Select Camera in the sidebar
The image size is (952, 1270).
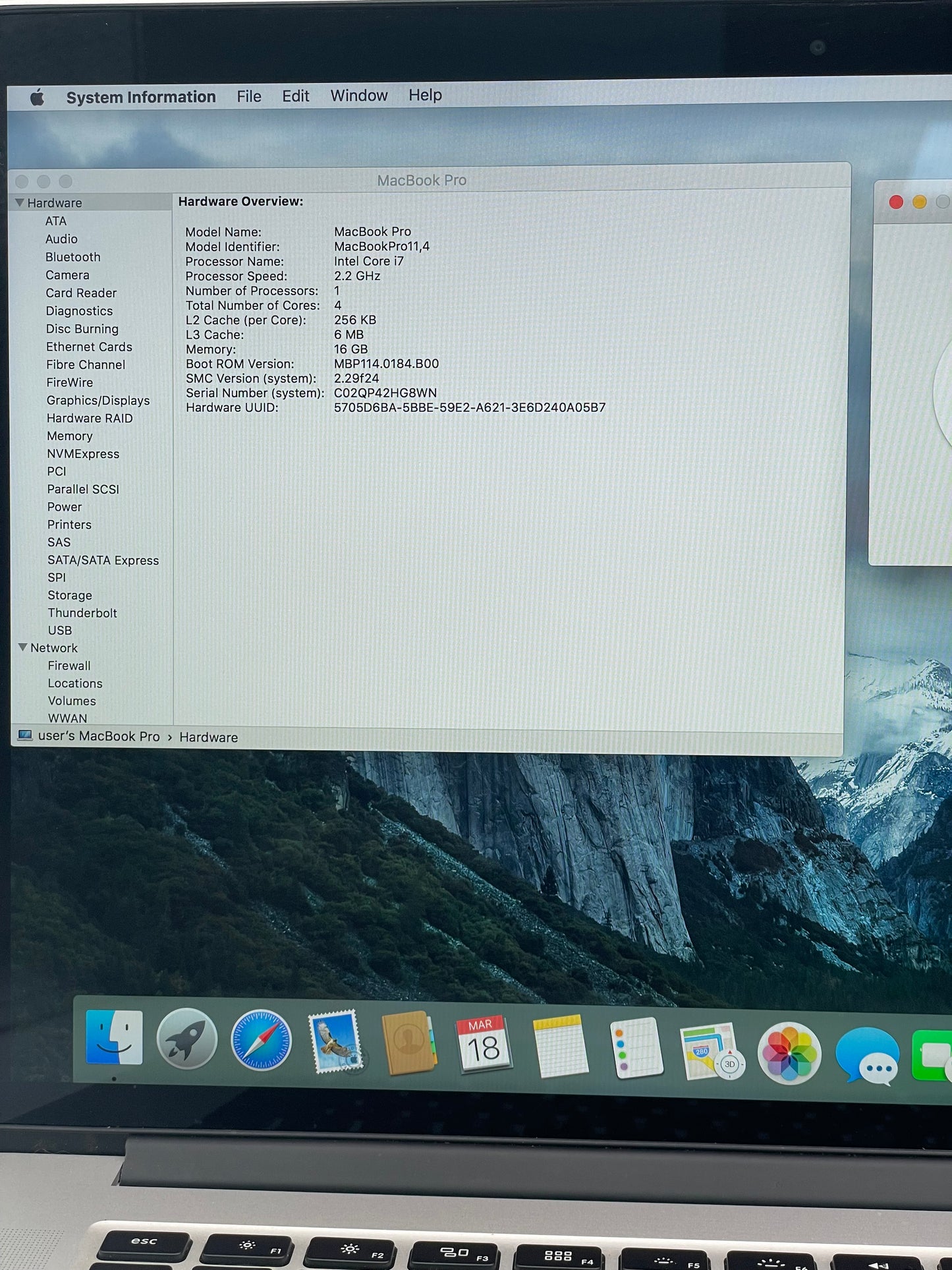tap(67, 275)
